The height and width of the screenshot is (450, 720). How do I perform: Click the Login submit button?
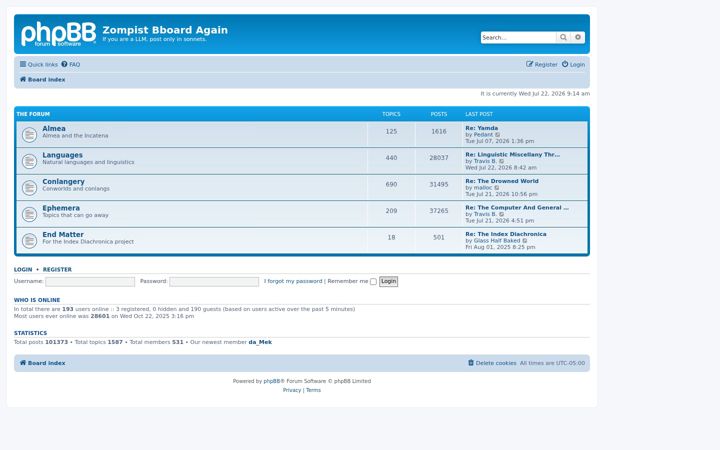tap(388, 281)
